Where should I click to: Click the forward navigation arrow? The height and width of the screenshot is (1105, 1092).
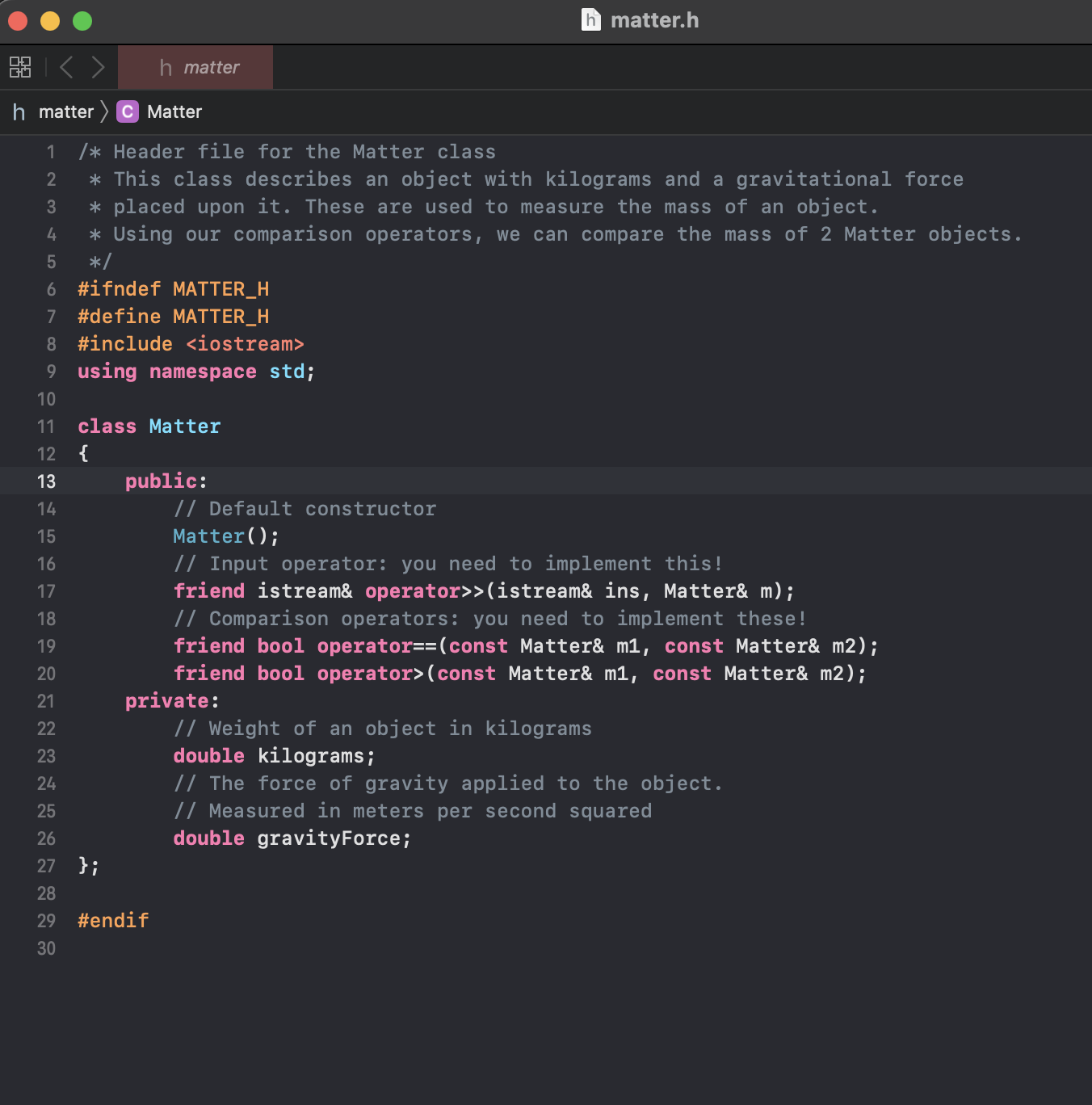[99, 67]
